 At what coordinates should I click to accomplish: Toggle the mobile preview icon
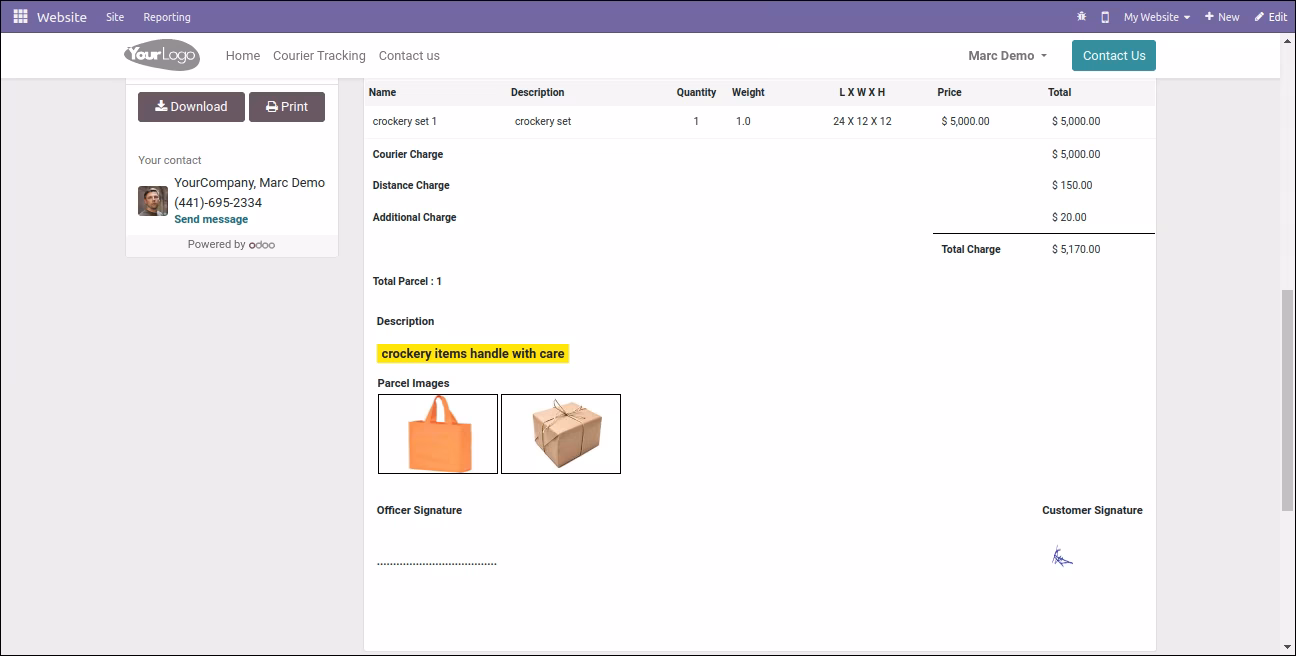coord(1105,17)
